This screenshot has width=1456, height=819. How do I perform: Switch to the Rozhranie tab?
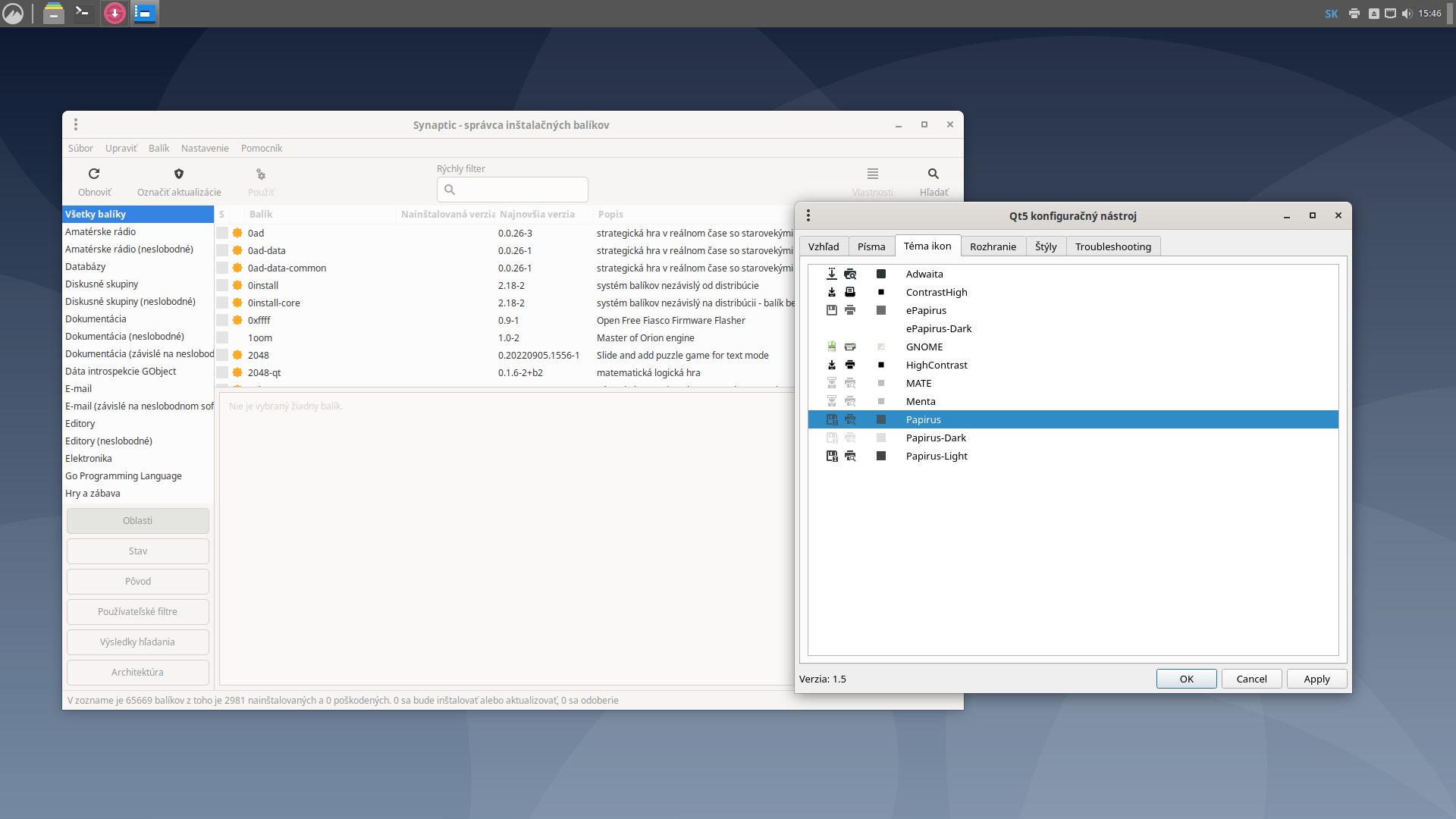point(993,246)
